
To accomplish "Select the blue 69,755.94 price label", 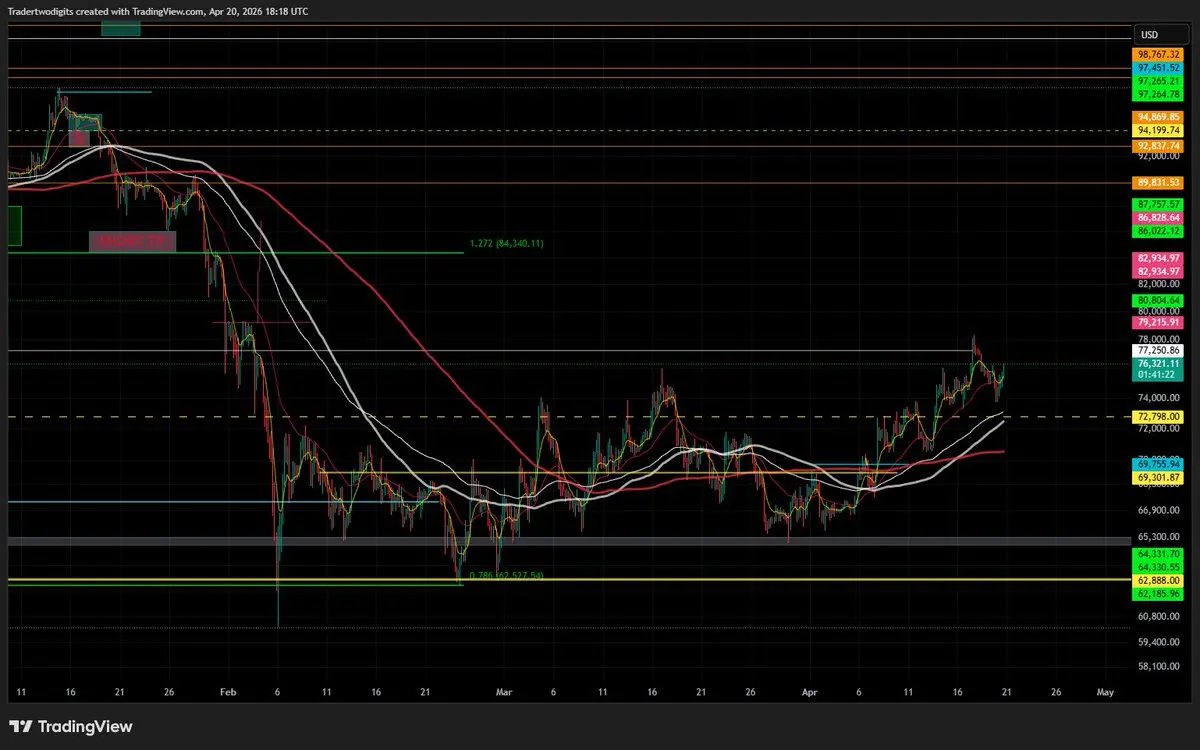I will tap(1158, 464).
